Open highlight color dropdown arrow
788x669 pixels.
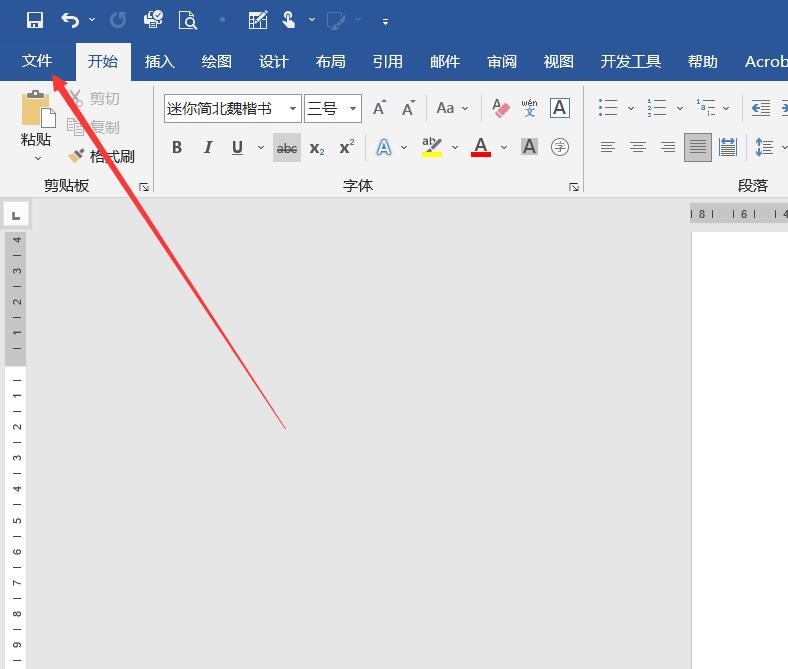(x=455, y=147)
